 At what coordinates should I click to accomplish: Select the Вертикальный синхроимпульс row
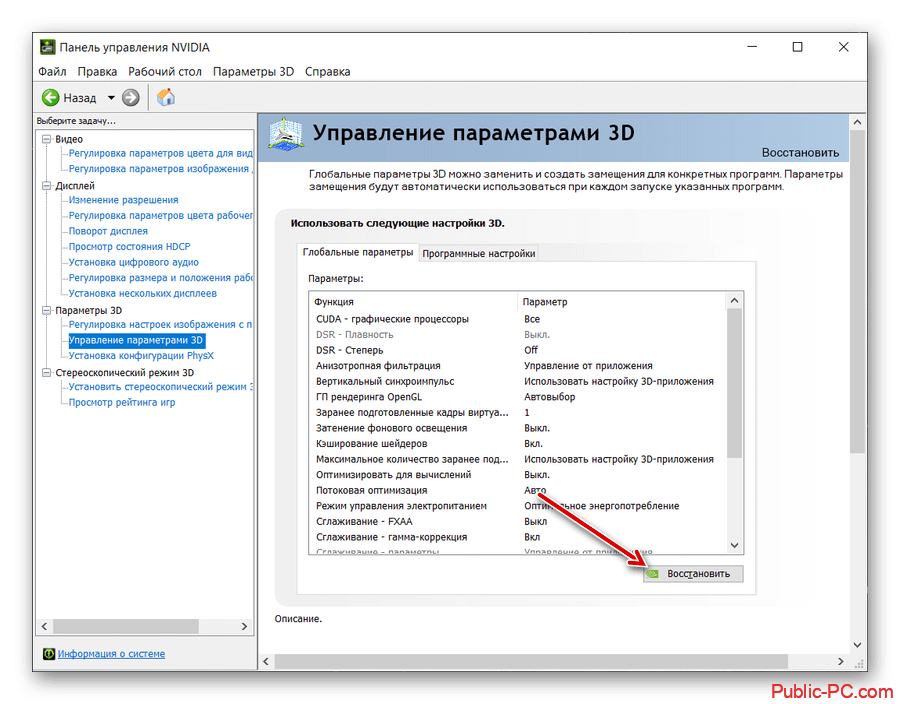pos(518,381)
